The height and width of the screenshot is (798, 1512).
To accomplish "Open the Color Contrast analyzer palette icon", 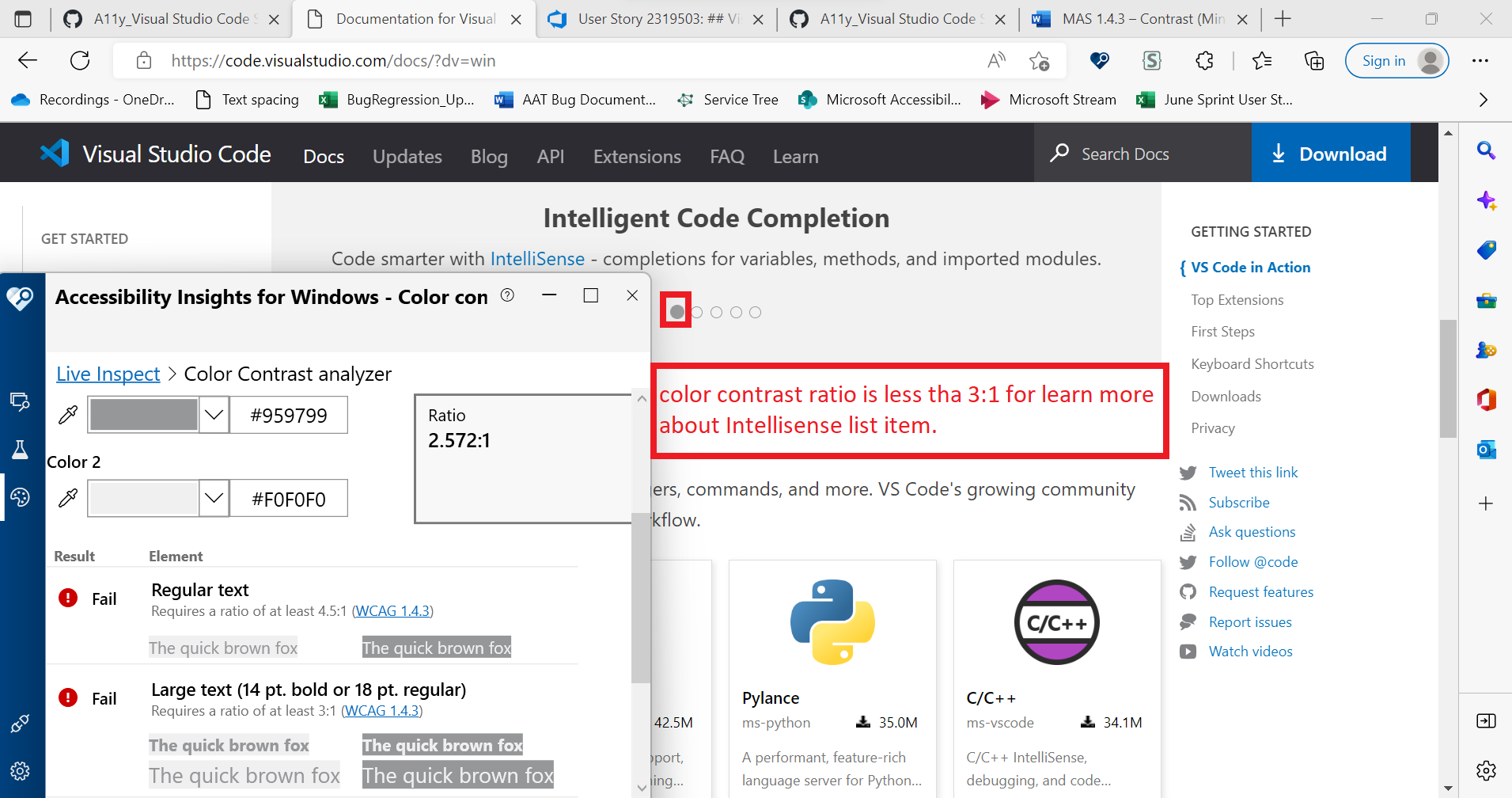I will [21, 496].
